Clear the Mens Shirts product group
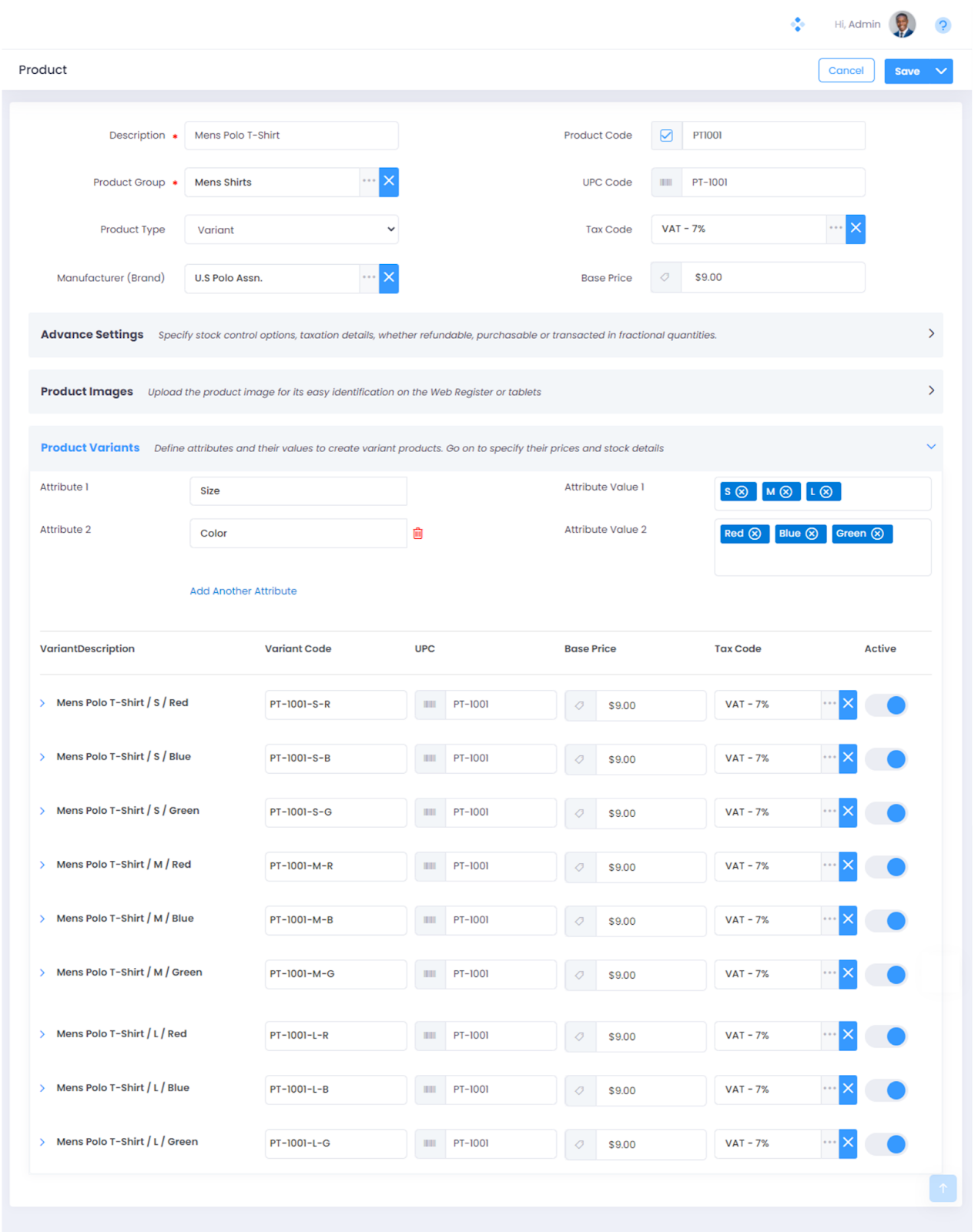The height and width of the screenshot is (1232, 978). click(x=389, y=182)
